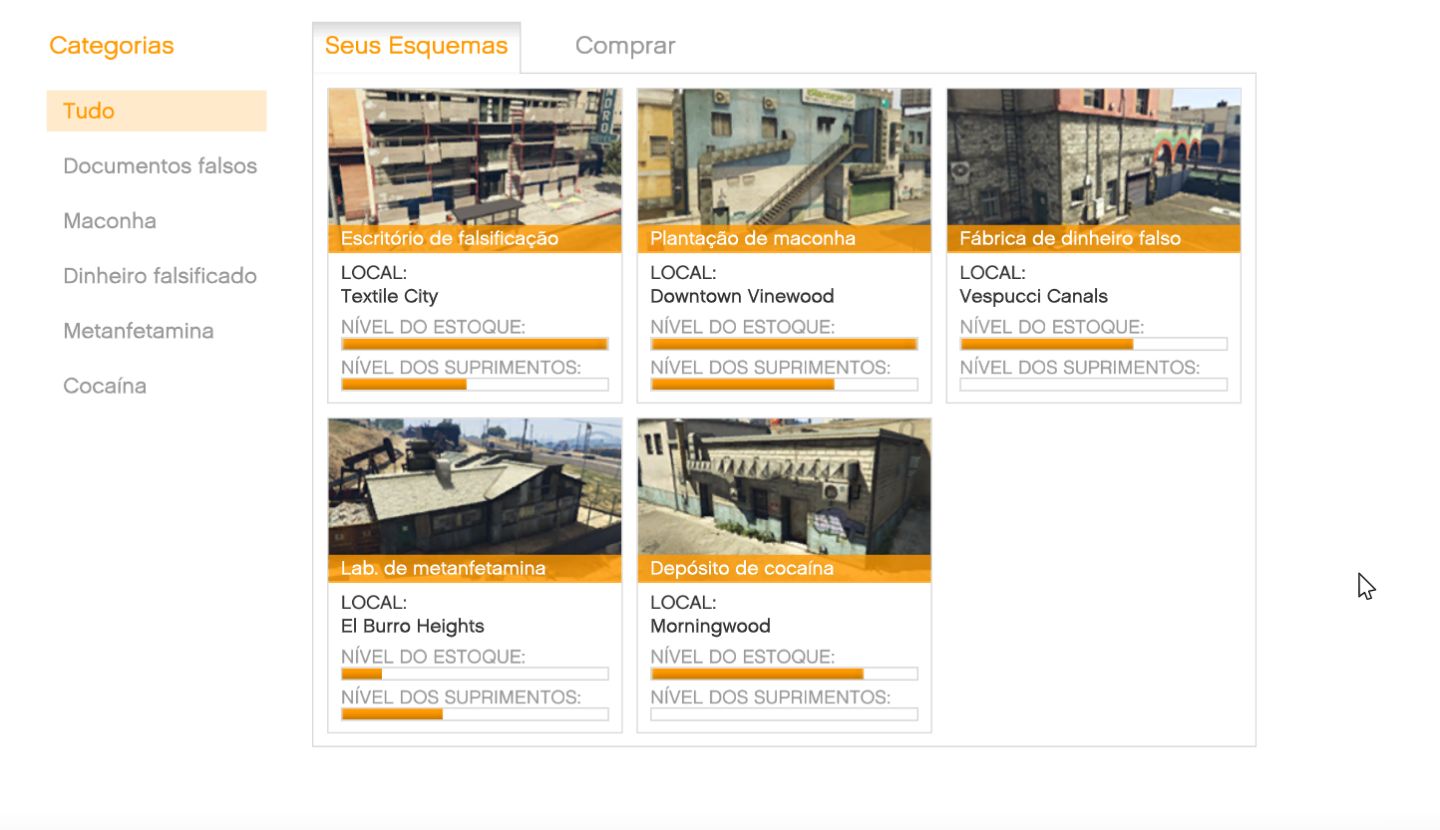1440x830 pixels.
Task: Click the Vespucci Canals empty supplies bar
Action: pos(1094,385)
